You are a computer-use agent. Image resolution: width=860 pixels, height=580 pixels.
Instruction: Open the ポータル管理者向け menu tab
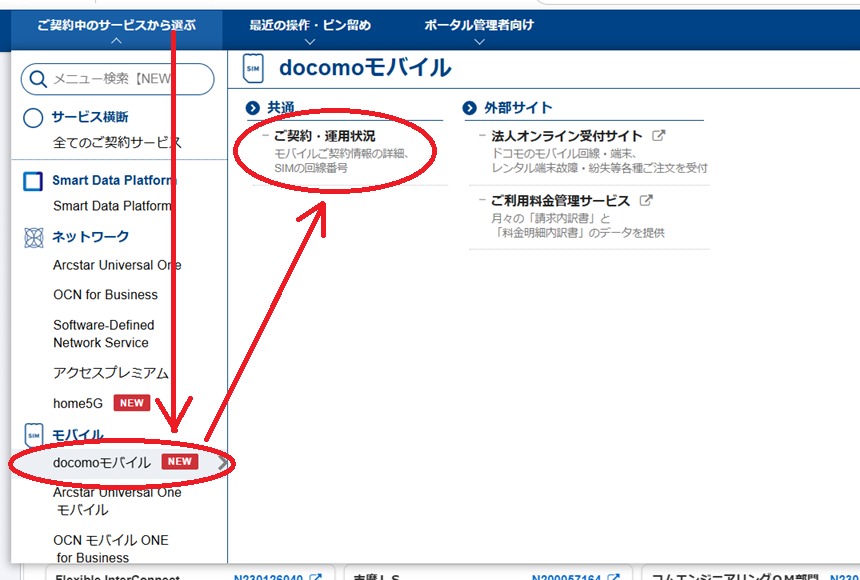click(x=479, y=25)
